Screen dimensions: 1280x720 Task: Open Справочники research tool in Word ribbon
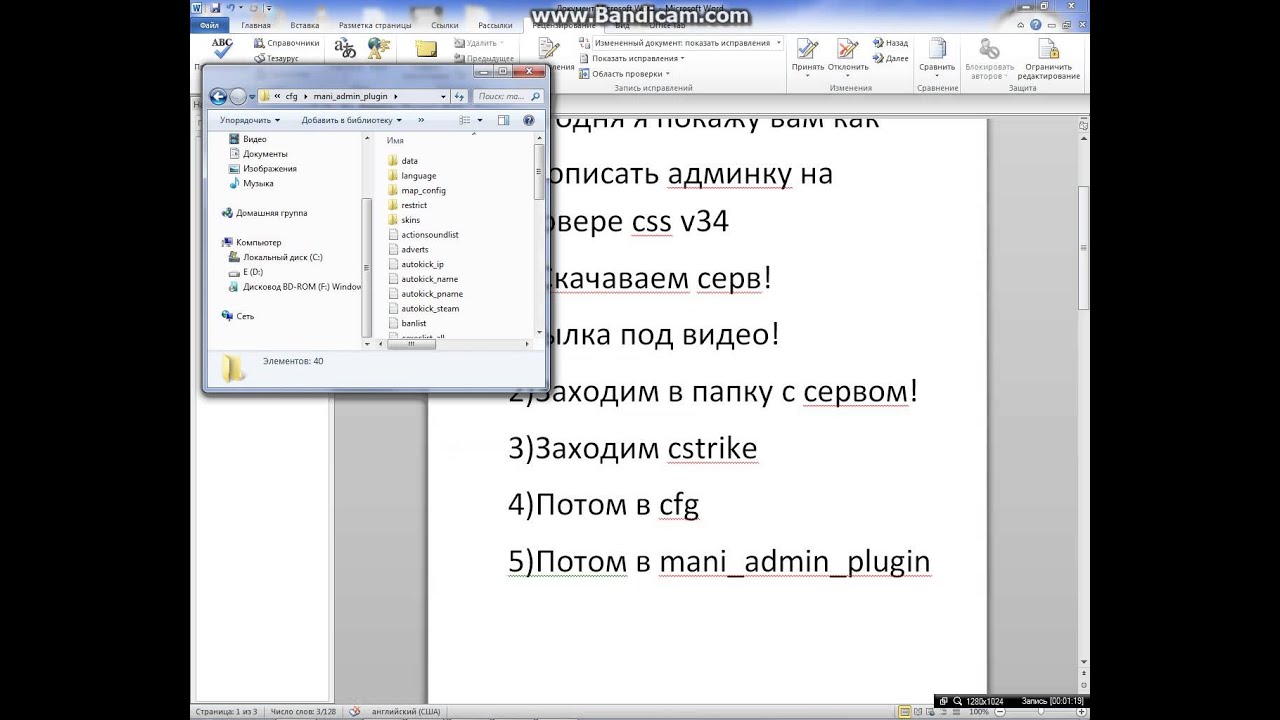tap(287, 43)
